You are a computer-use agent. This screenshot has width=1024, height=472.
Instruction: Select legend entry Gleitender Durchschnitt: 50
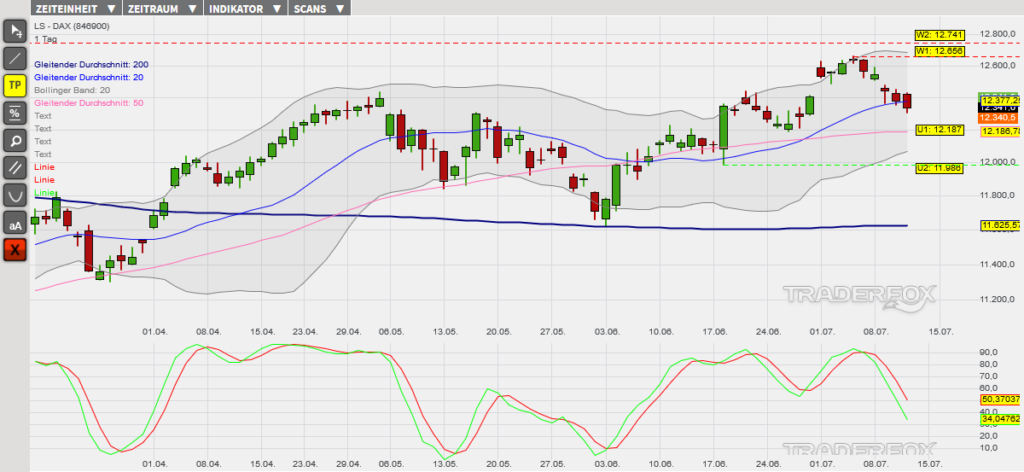click(x=88, y=103)
